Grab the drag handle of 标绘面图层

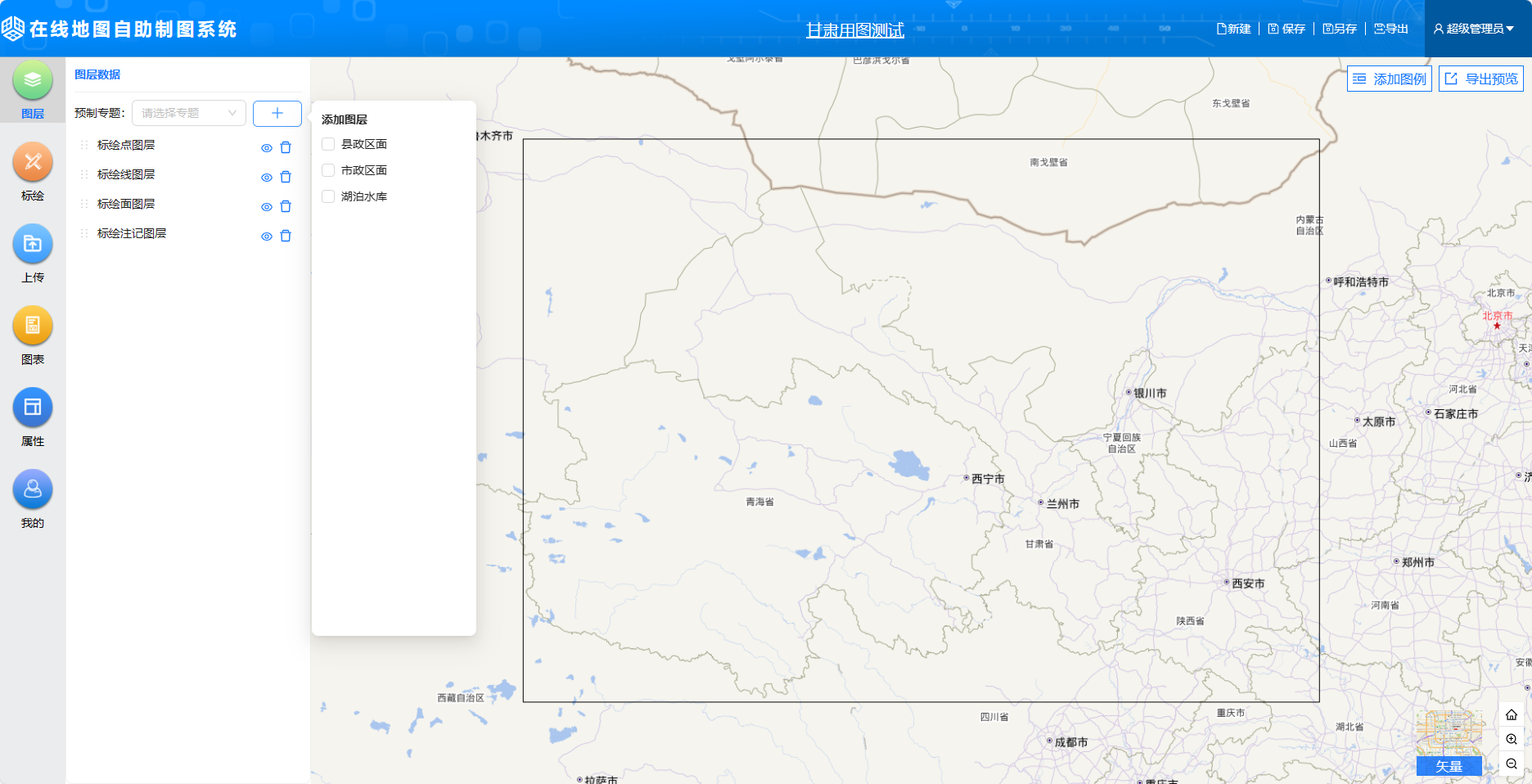pyautogui.click(x=84, y=204)
